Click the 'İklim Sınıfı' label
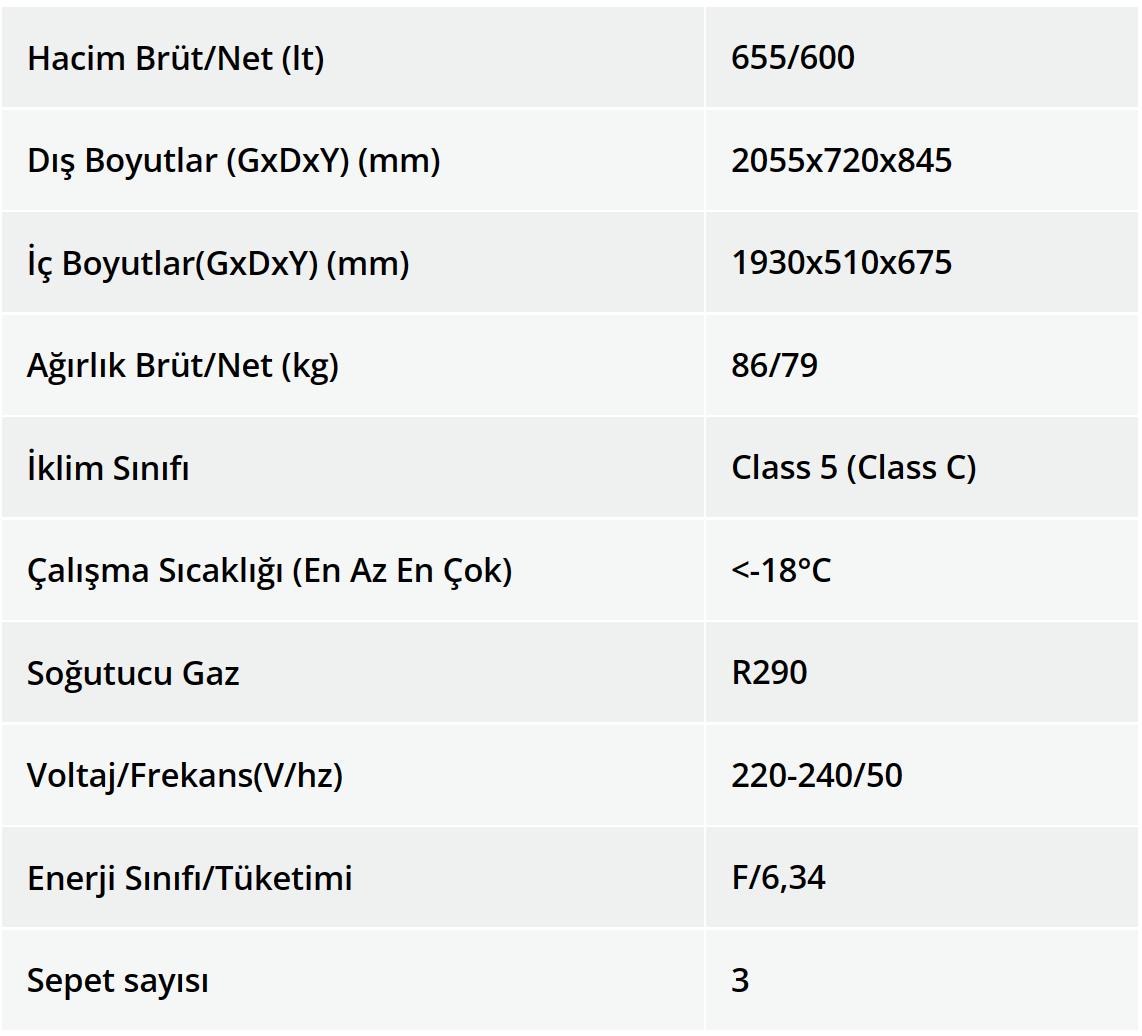The width and height of the screenshot is (1142, 1036). pyautogui.click(x=108, y=468)
